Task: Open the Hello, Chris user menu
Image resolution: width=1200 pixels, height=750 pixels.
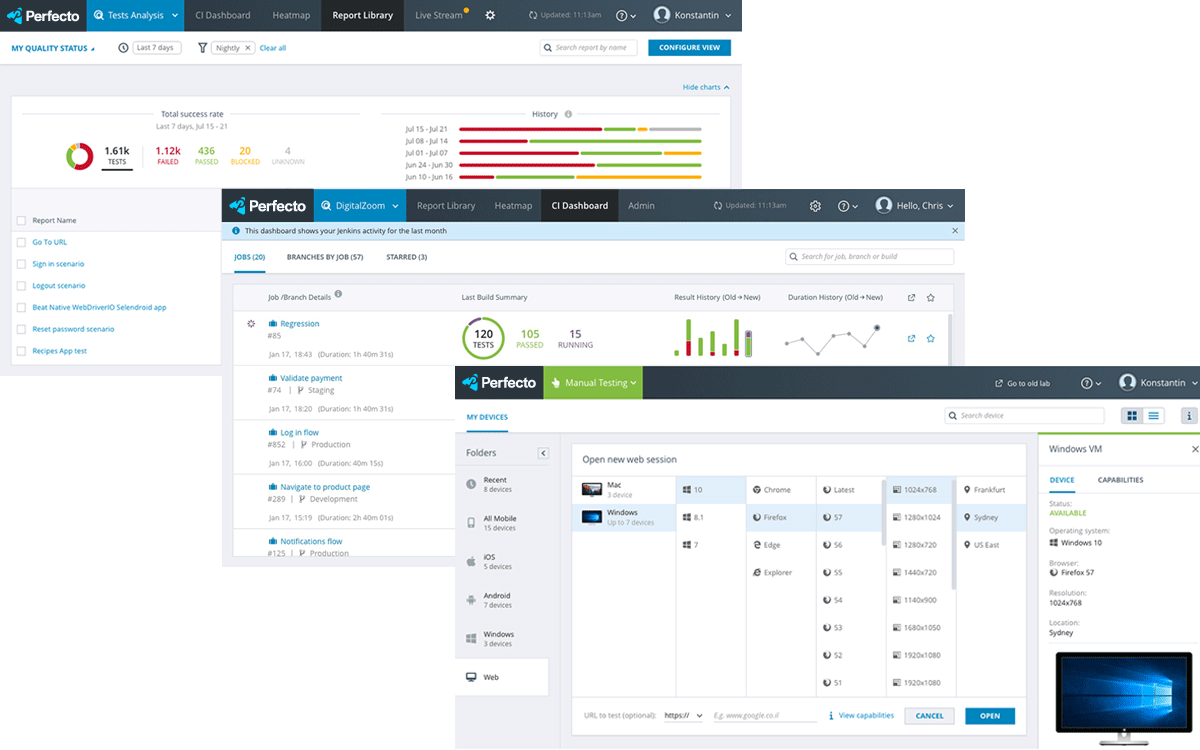Action: [914, 206]
